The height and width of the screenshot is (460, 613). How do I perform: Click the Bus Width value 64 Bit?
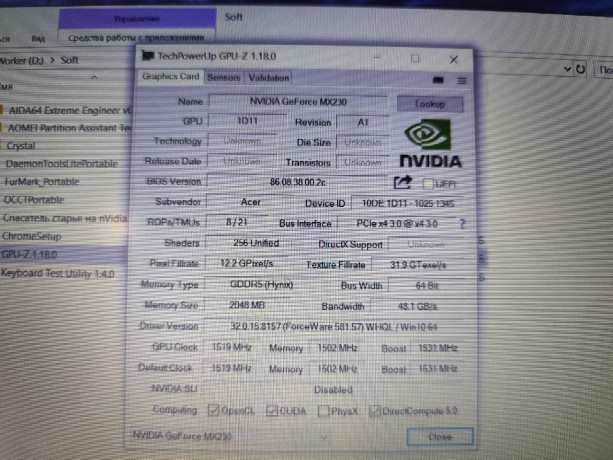pyautogui.click(x=427, y=286)
